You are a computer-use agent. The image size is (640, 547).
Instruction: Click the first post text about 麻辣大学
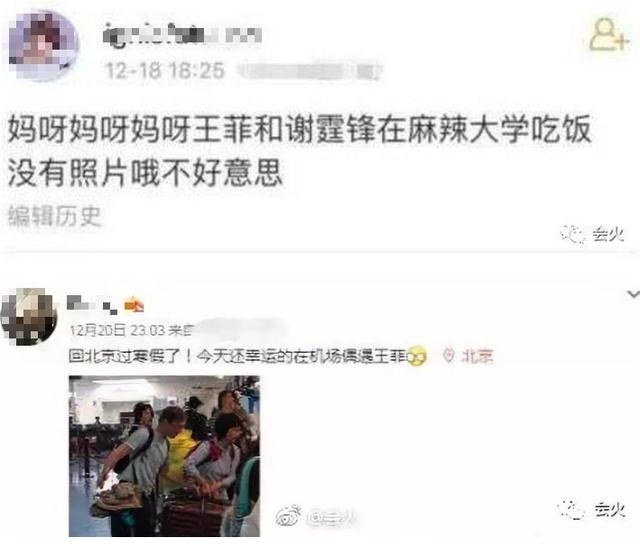(x=299, y=151)
